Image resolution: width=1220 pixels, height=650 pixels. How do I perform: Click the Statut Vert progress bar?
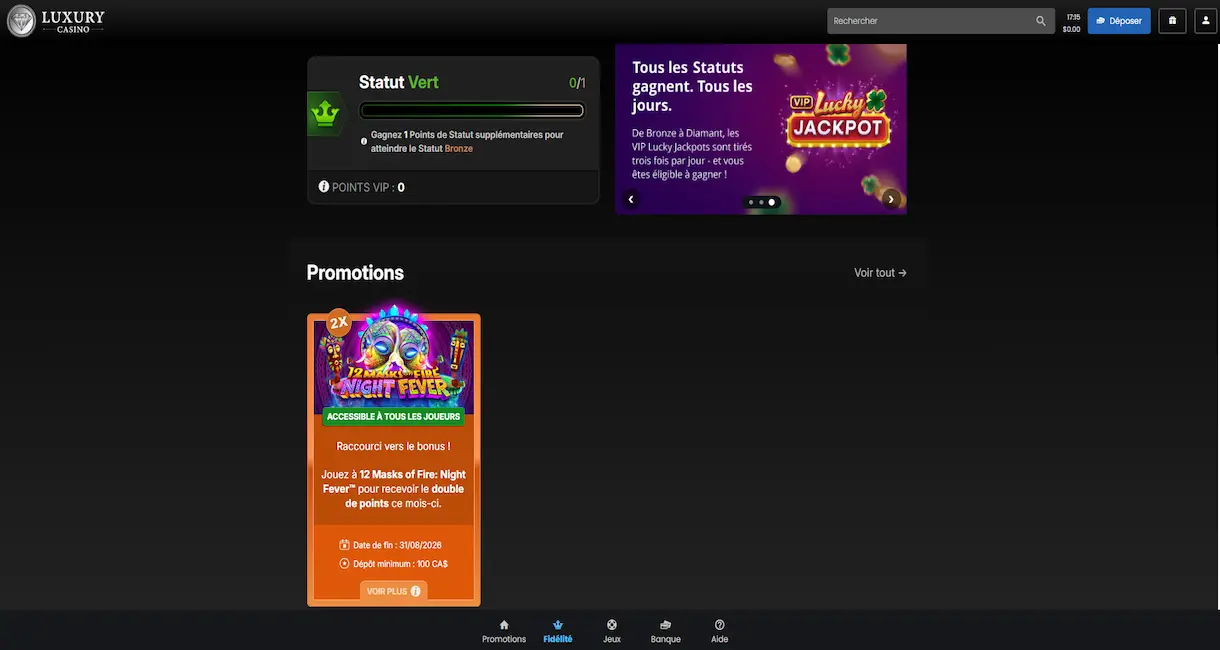pyautogui.click(x=471, y=111)
